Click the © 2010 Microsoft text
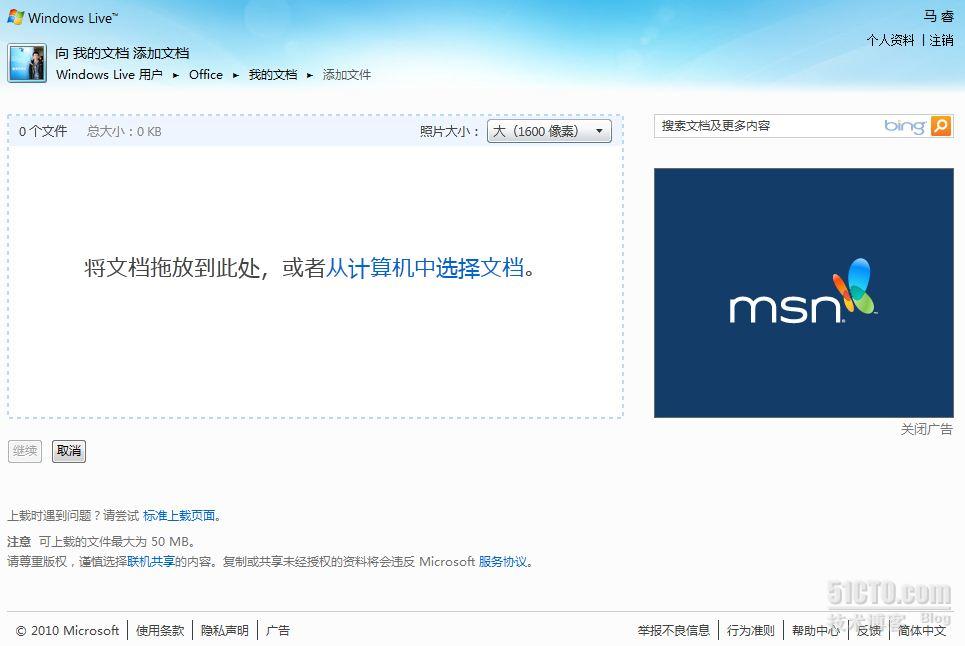 coord(67,631)
